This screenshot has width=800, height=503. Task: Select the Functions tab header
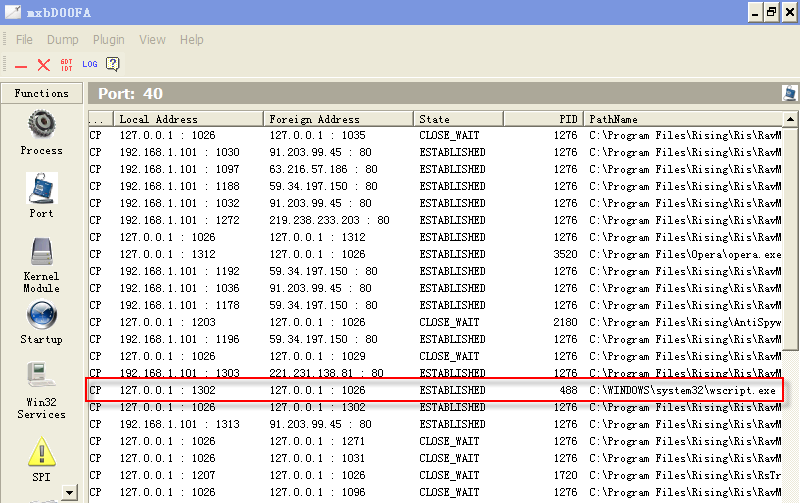41,93
